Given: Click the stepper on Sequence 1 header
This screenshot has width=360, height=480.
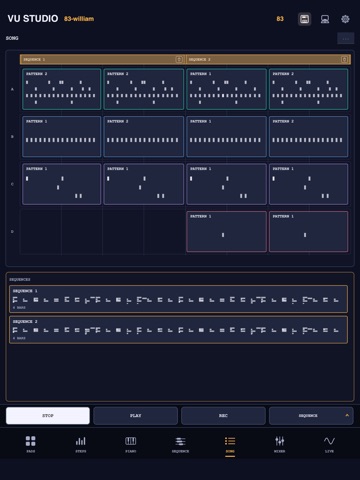Looking at the screenshot, I should [179, 59].
